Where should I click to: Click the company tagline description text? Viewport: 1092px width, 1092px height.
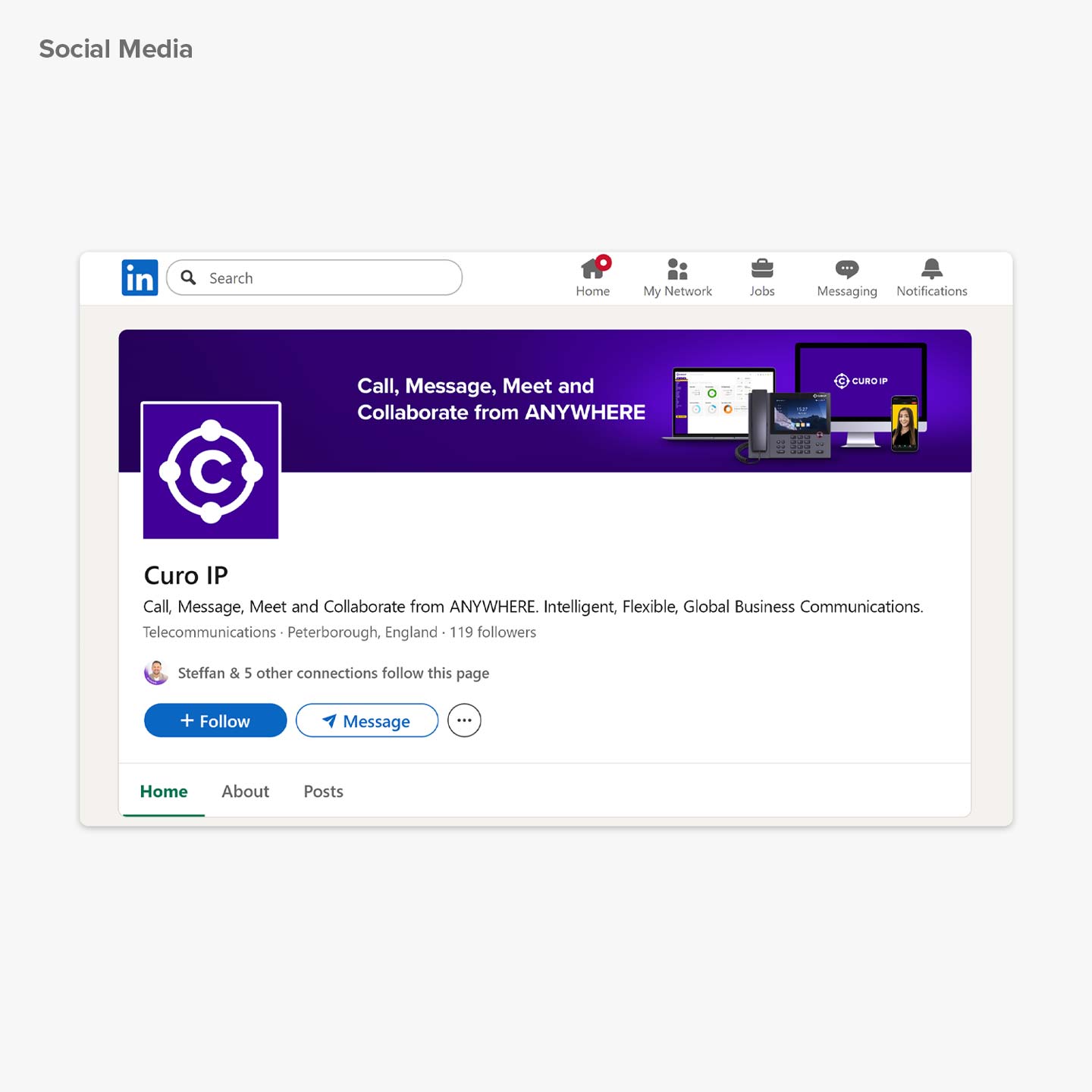pyautogui.click(x=533, y=607)
